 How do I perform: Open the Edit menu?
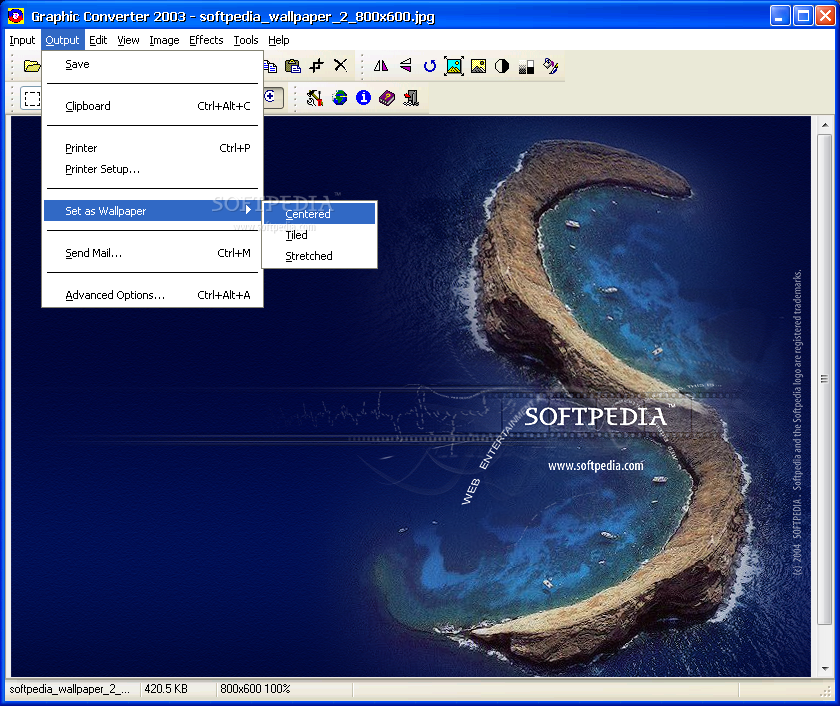pyautogui.click(x=98, y=40)
